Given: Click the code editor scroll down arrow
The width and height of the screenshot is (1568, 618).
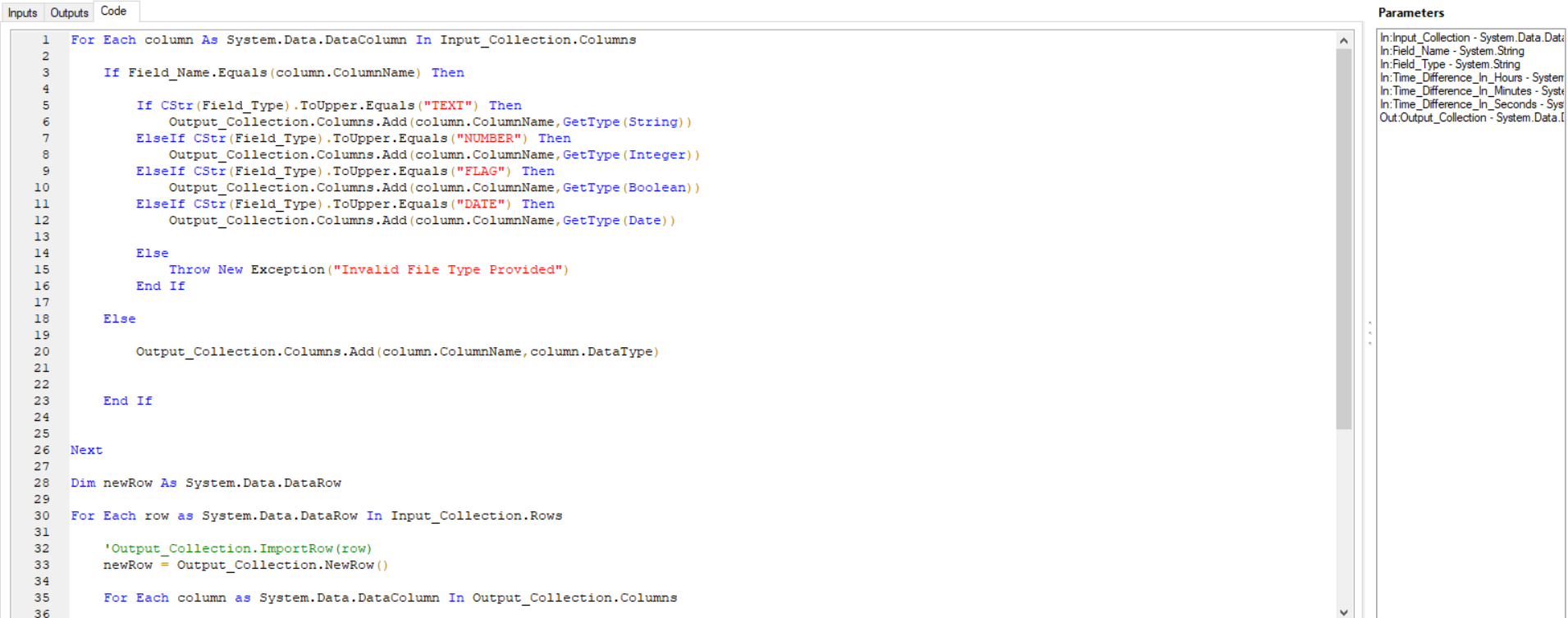Looking at the screenshot, I should click(1343, 611).
